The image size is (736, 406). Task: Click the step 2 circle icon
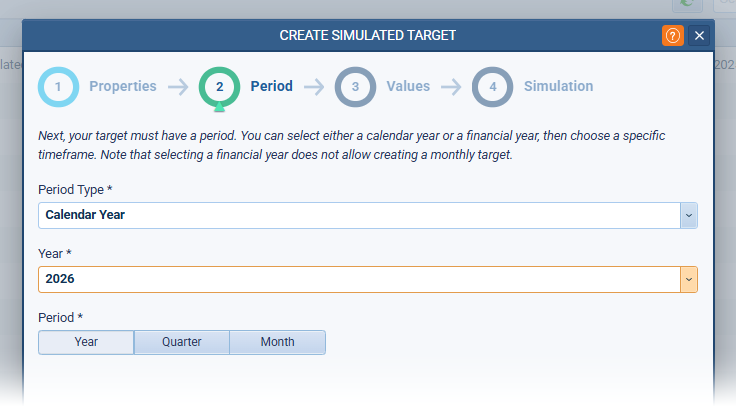[219, 87]
